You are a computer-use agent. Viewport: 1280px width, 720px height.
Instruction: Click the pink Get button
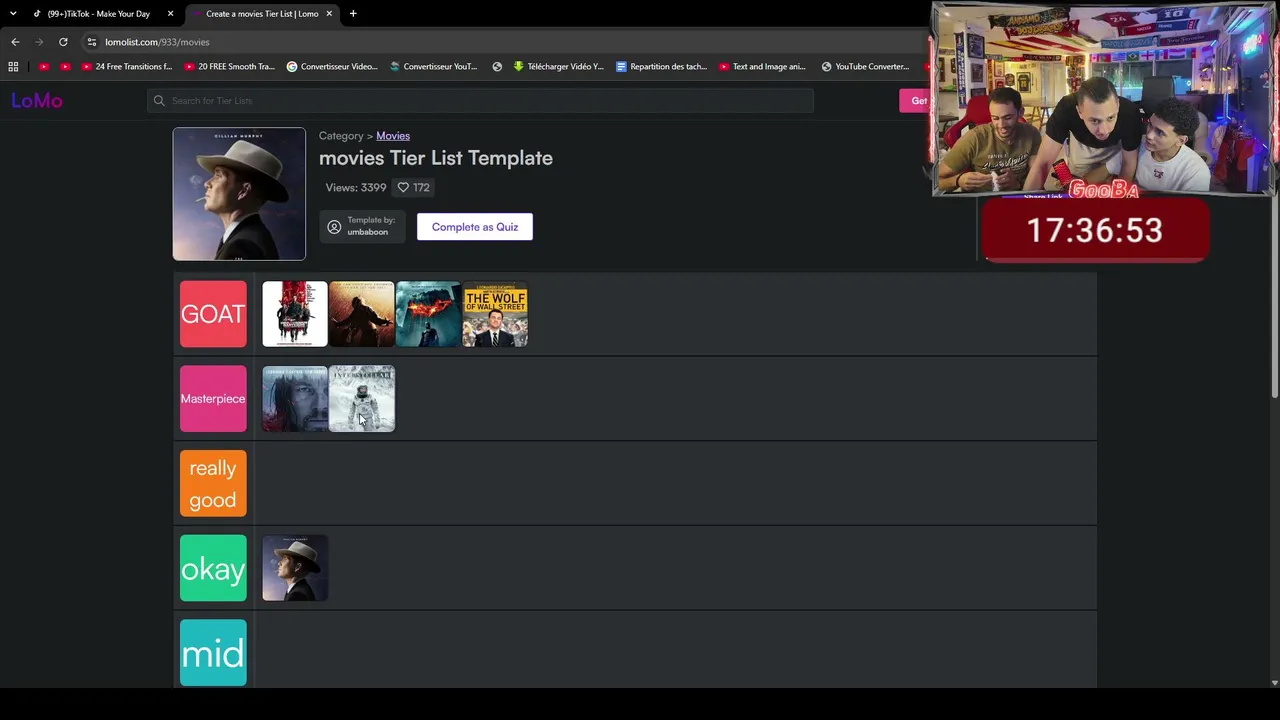(916, 100)
